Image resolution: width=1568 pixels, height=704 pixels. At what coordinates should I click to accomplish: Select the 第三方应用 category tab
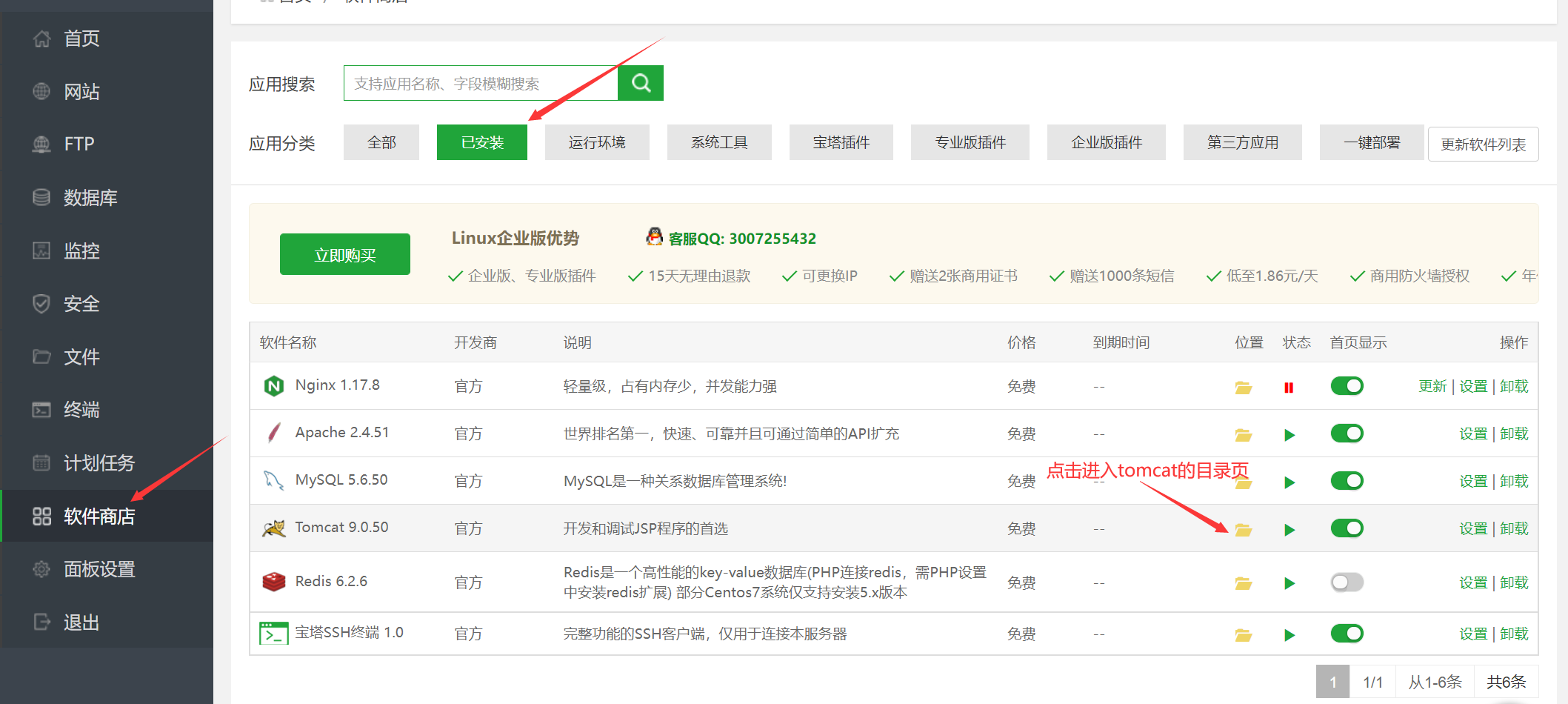(x=1243, y=142)
